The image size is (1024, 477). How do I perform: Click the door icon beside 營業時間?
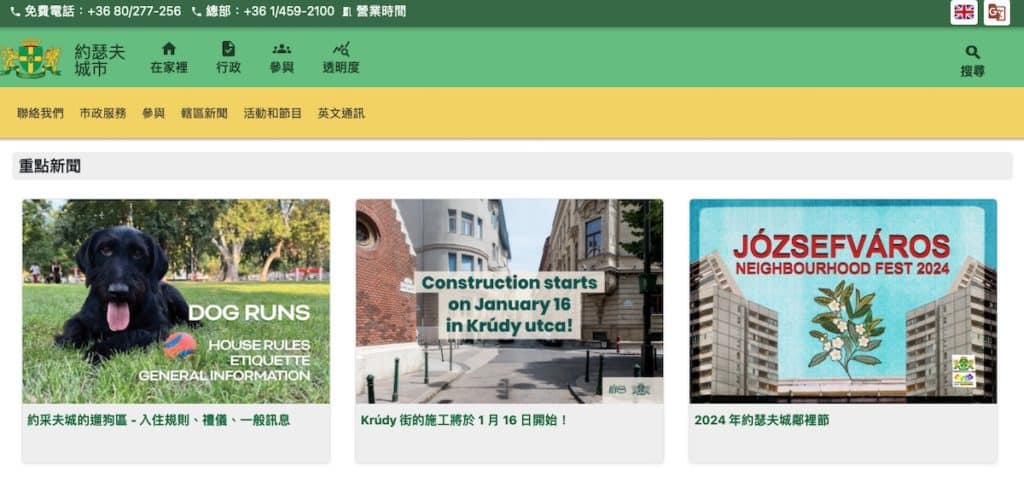tap(347, 12)
